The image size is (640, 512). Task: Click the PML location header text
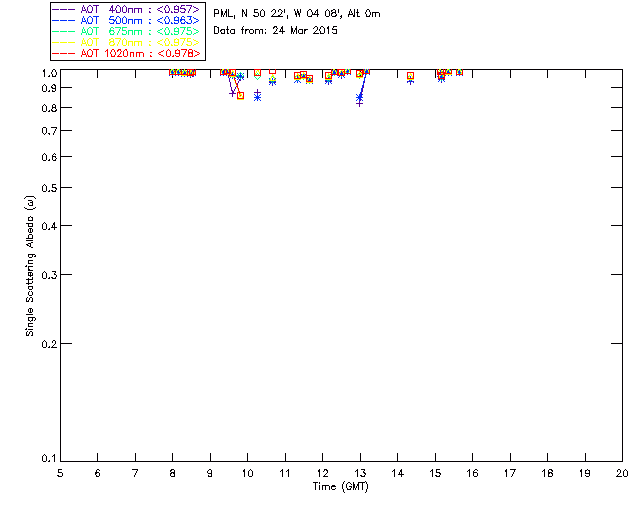point(297,14)
